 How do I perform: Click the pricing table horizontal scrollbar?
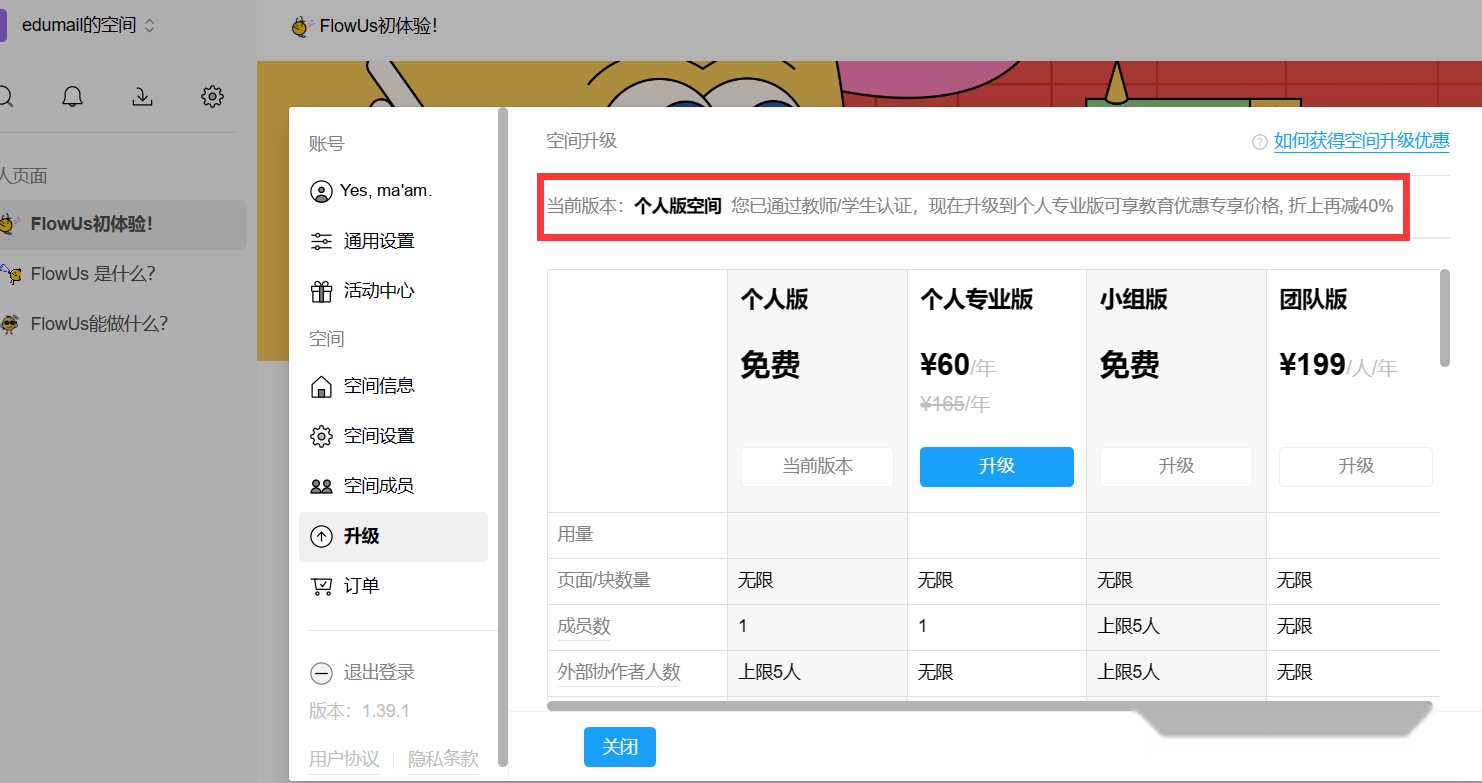point(990,706)
